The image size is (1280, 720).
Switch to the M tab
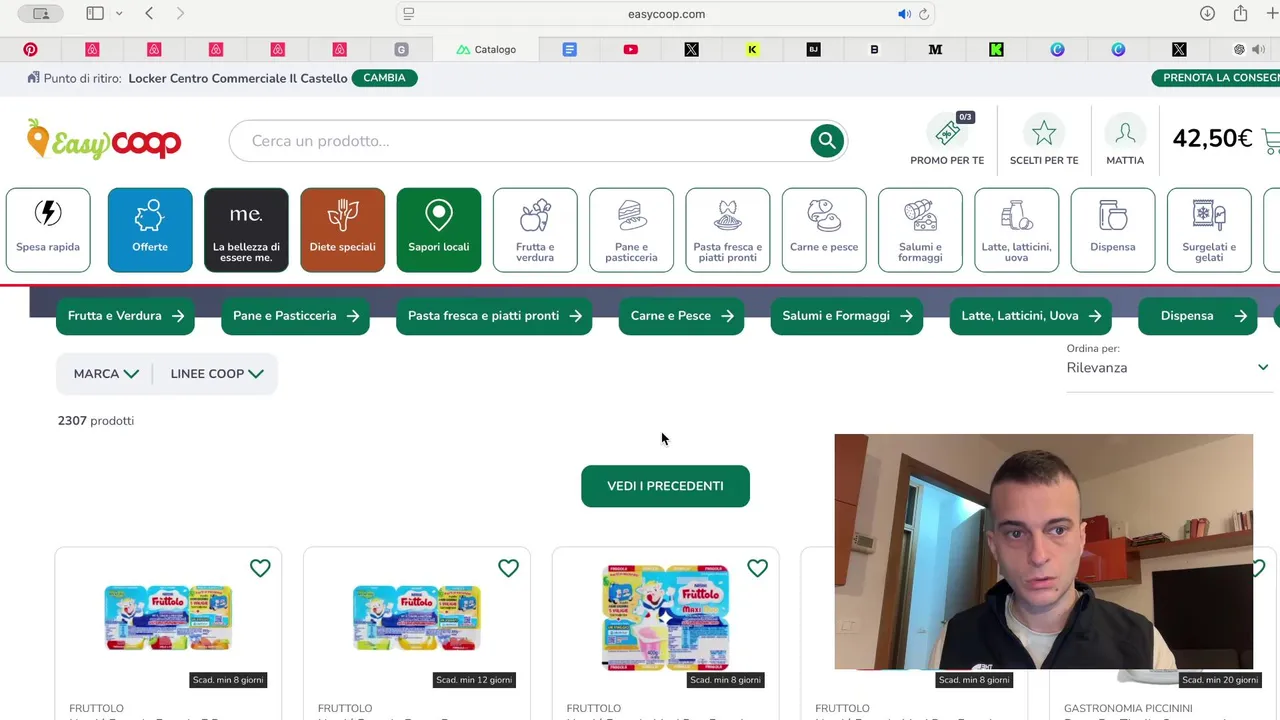(935, 49)
